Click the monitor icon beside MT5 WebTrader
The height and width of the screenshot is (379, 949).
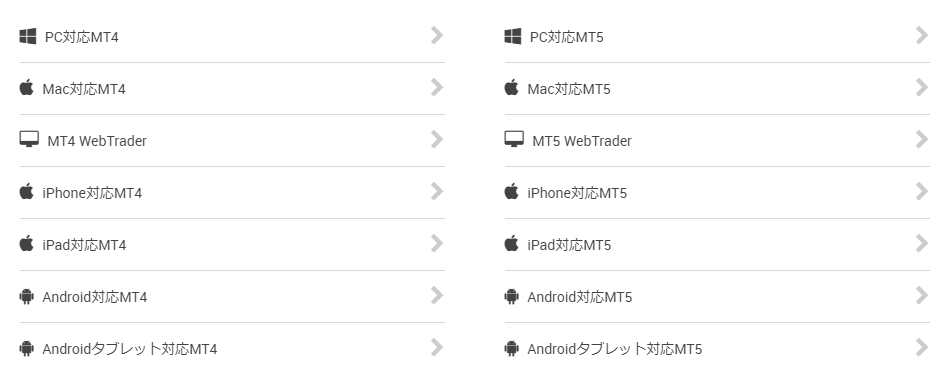pos(514,140)
